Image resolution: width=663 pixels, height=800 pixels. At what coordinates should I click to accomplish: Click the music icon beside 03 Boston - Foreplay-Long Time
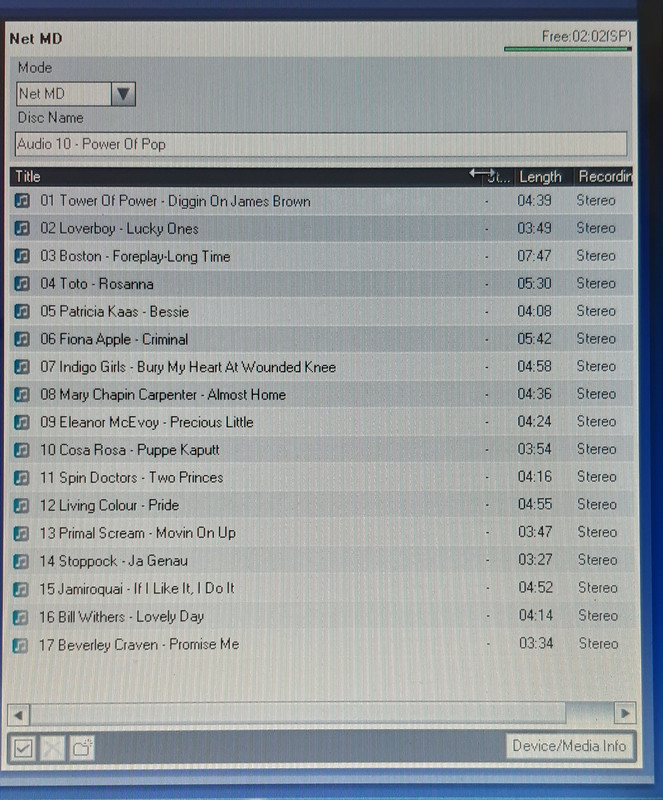tap(22, 256)
